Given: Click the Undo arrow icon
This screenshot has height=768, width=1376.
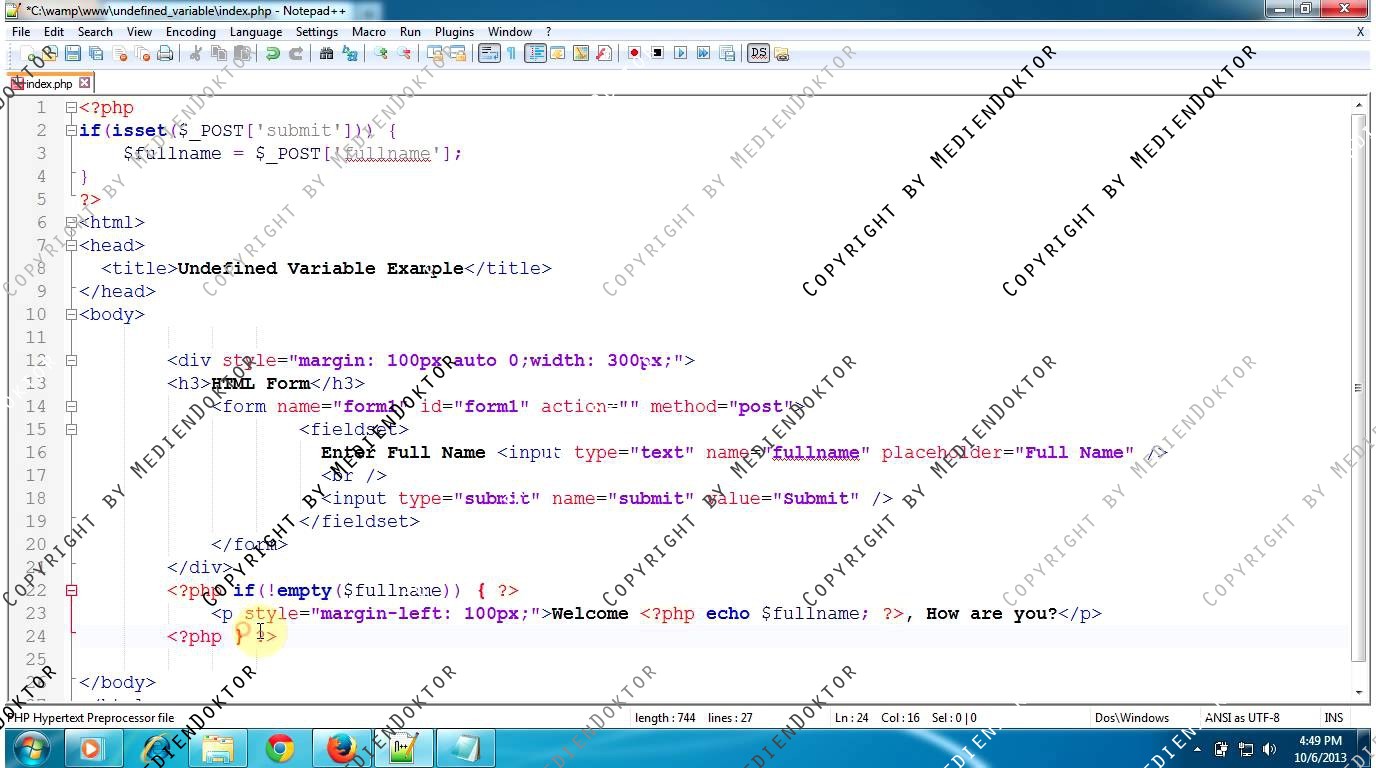Looking at the screenshot, I should [272, 54].
